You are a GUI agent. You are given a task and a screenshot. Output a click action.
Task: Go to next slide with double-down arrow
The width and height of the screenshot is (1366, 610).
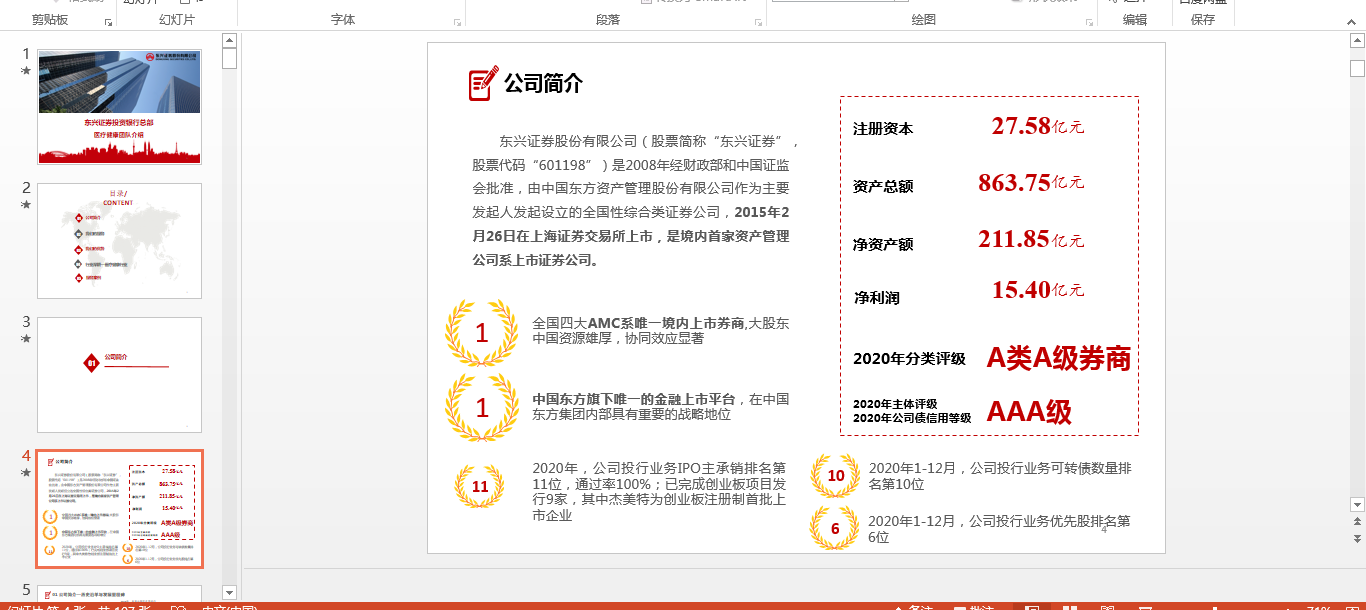tap(1357, 539)
